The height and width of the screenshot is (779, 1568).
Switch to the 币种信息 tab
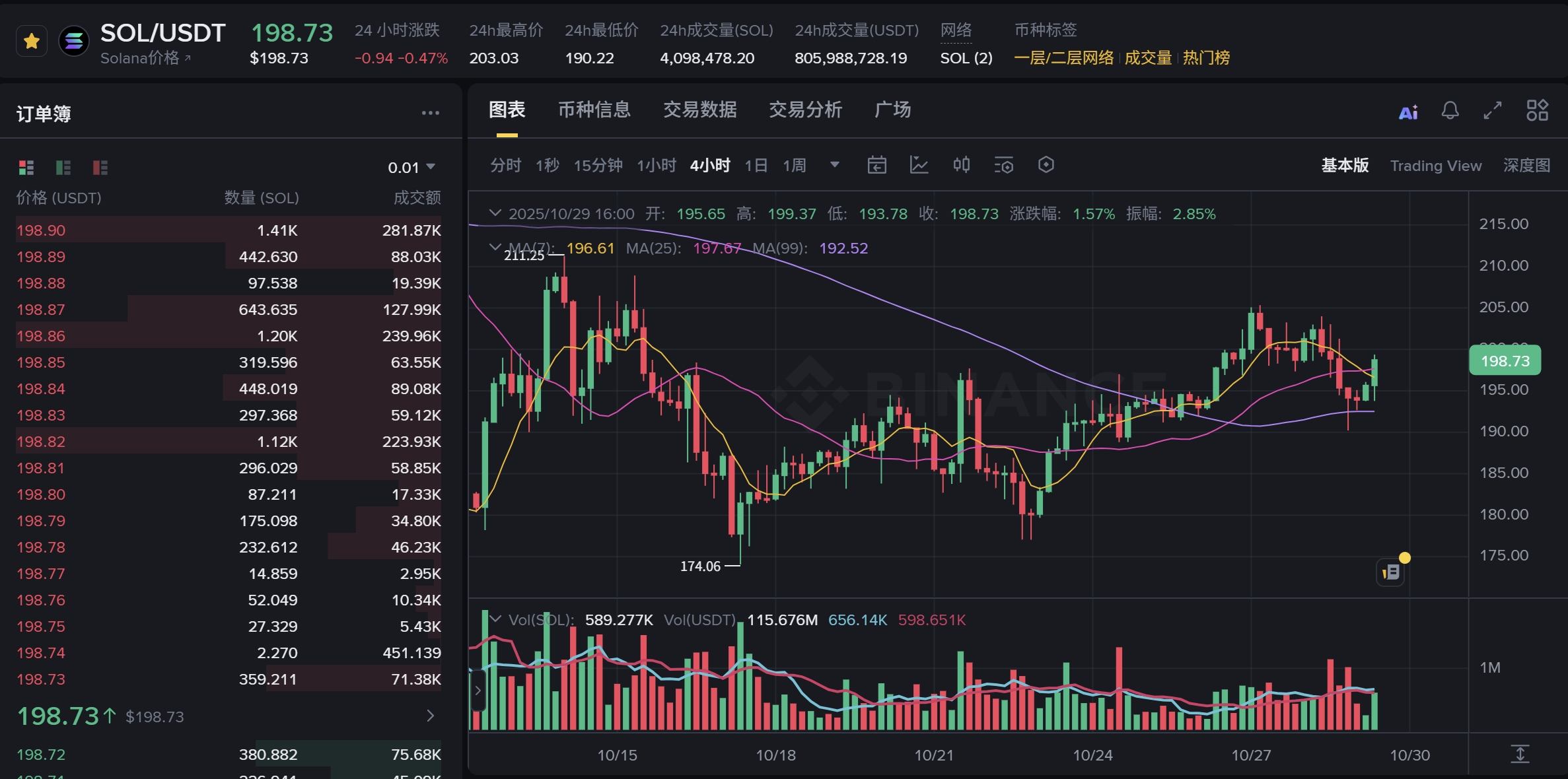pos(594,110)
